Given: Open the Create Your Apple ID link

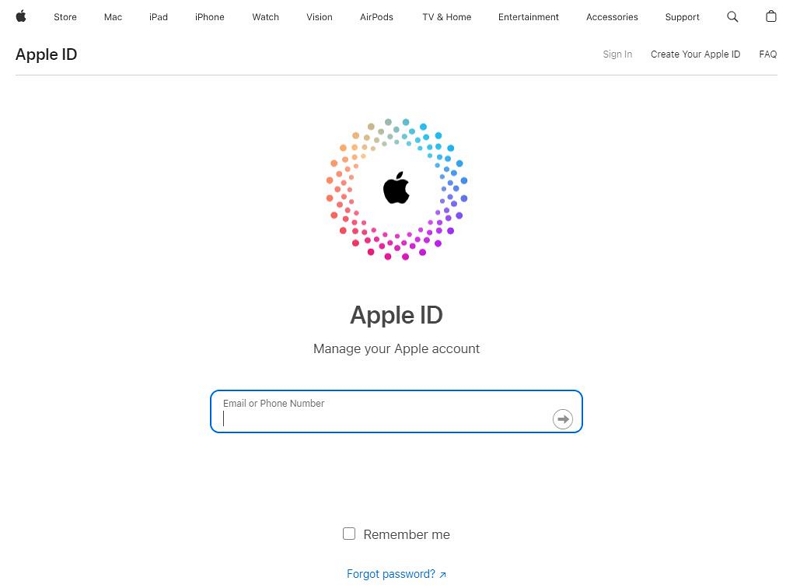Looking at the screenshot, I should pos(695,54).
